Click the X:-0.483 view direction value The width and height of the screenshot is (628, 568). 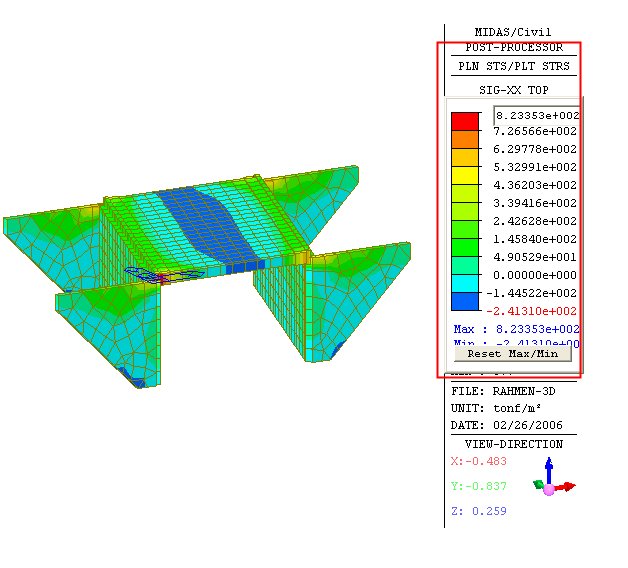(480, 461)
